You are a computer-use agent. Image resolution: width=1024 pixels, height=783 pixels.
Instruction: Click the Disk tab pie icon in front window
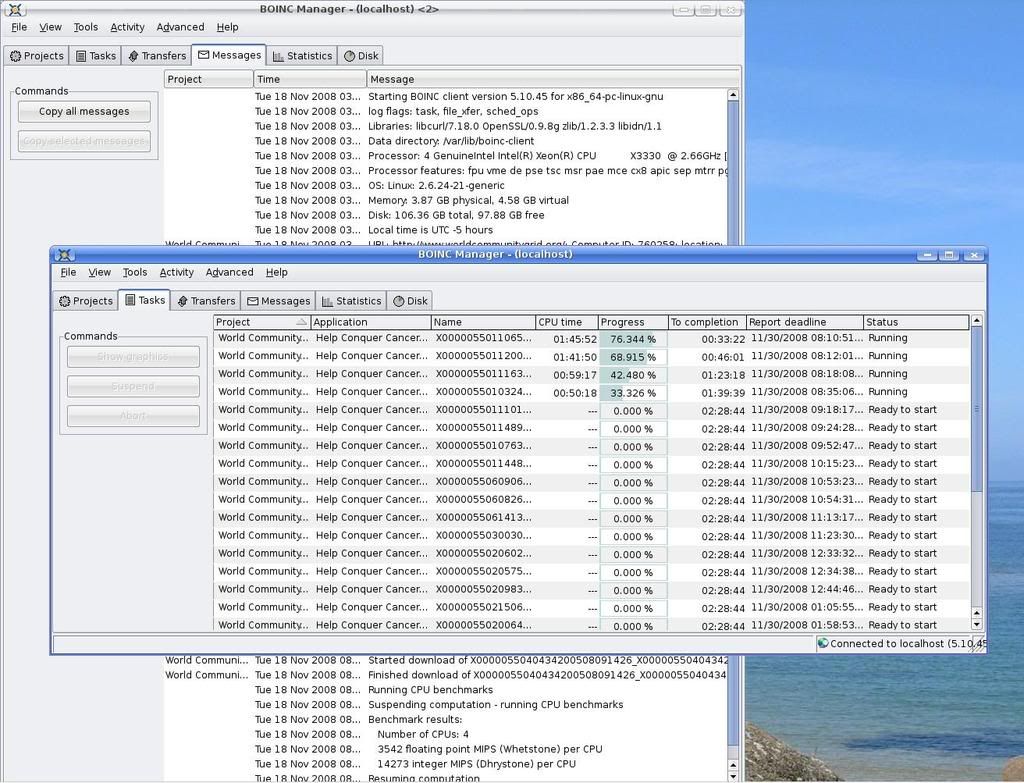coord(398,301)
